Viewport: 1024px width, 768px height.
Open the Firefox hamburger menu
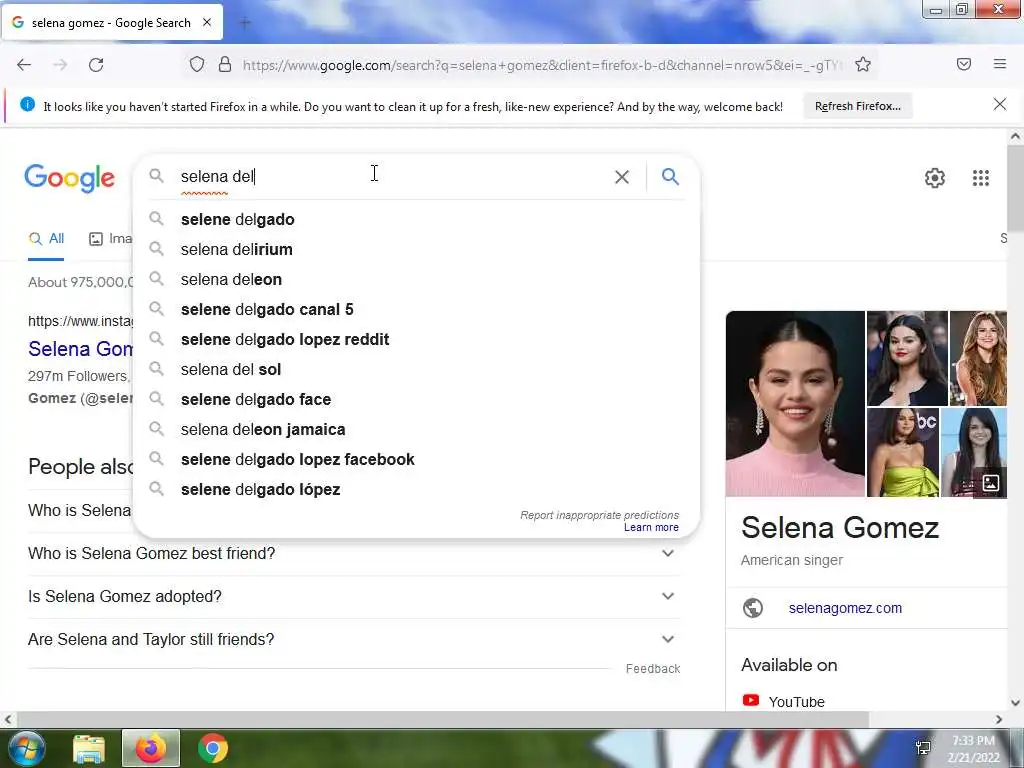click(1000, 64)
